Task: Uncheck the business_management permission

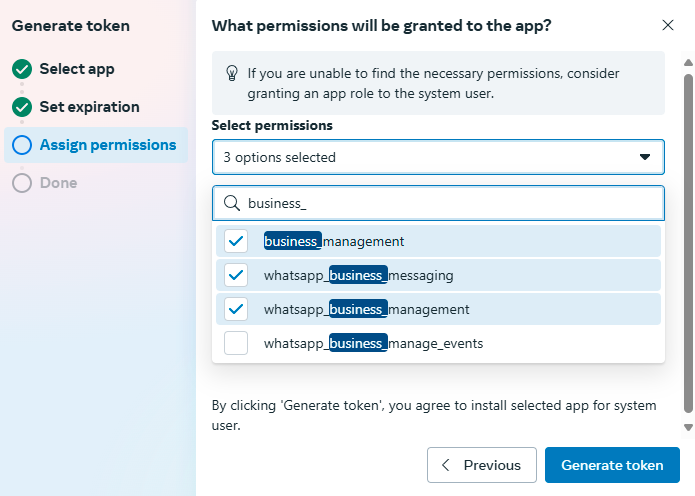Action: 236,241
